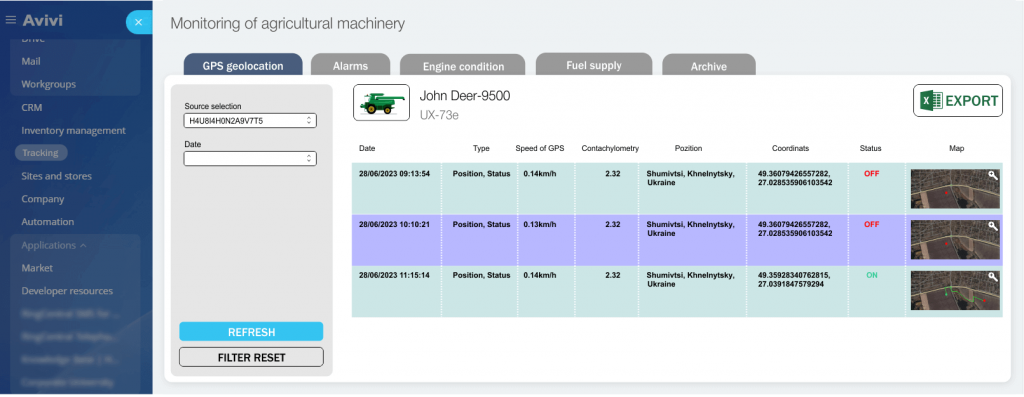Click the Map column header

[x=956, y=149]
